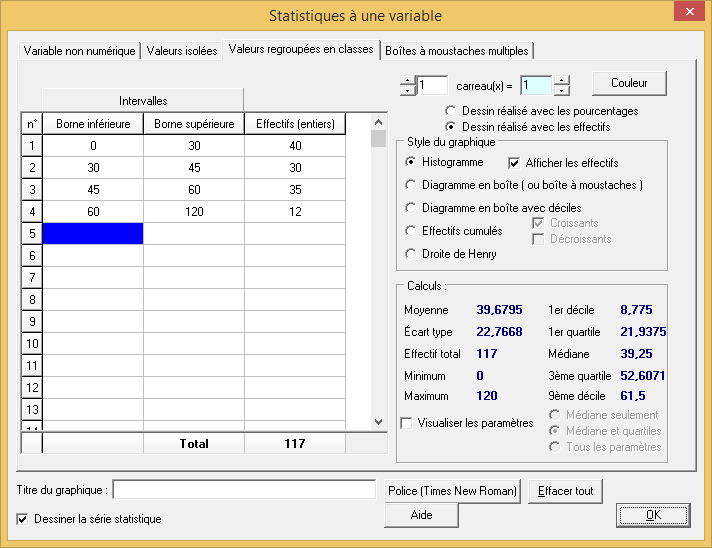Open the Variable non numérique tab
Image resolution: width=712 pixels, height=548 pixels.
(79, 51)
